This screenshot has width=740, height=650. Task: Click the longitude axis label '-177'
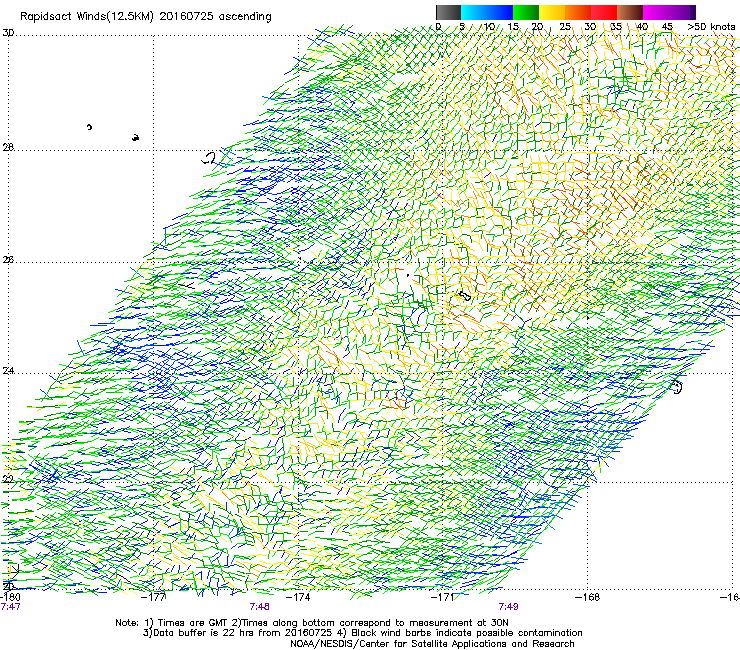(153, 597)
